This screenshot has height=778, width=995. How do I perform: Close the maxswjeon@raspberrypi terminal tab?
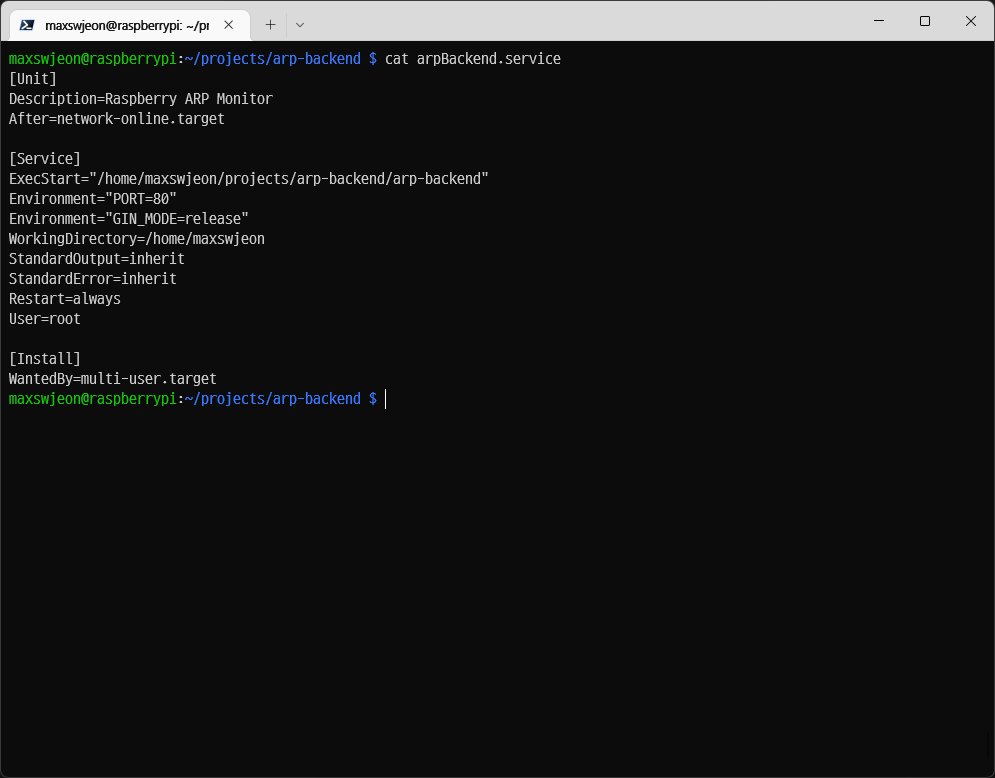(x=229, y=25)
